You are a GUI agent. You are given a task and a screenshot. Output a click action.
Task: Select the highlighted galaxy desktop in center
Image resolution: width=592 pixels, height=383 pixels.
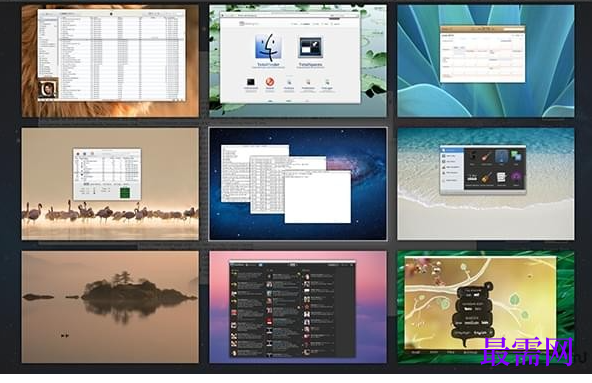[x=298, y=184]
